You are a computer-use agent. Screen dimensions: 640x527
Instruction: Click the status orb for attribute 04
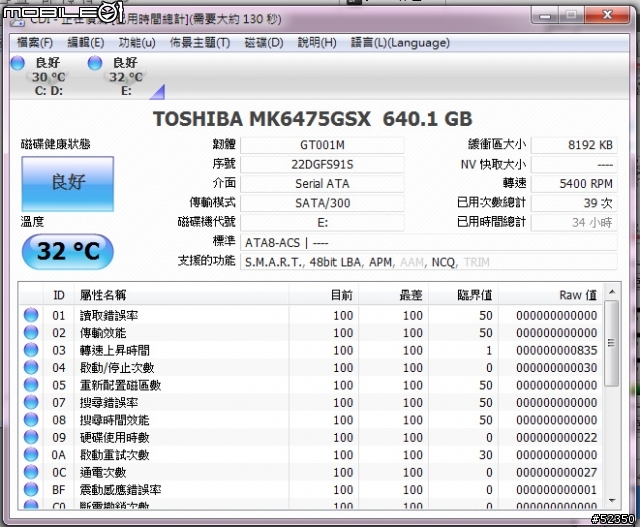(31, 367)
